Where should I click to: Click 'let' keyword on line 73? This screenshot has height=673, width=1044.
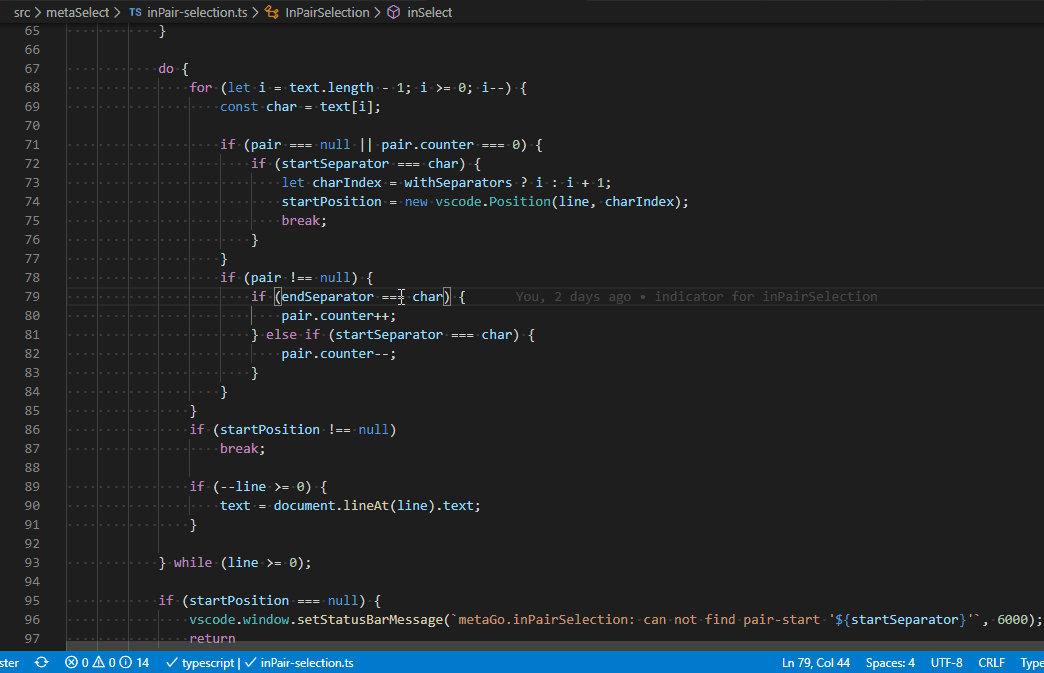point(293,182)
